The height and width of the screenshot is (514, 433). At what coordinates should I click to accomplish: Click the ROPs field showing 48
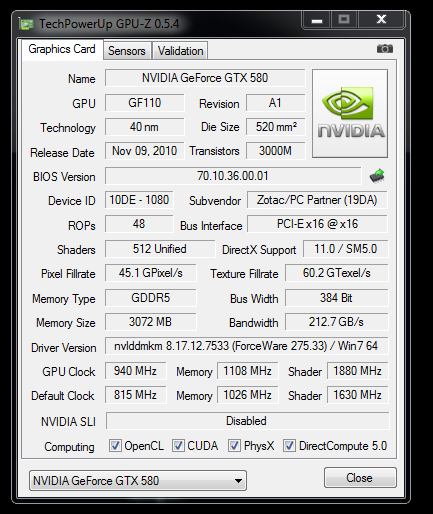tap(139, 224)
